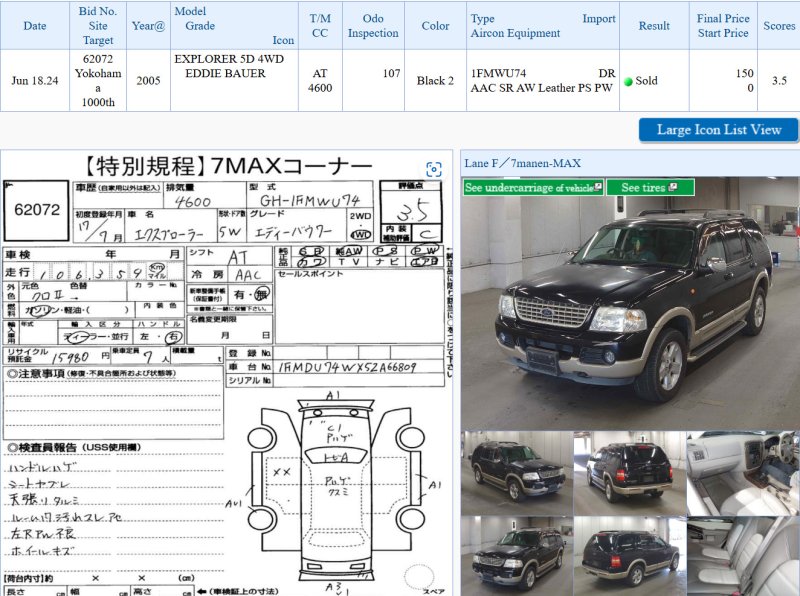Click the Odo Inspection column header
800x596 pixels.
point(373,26)
